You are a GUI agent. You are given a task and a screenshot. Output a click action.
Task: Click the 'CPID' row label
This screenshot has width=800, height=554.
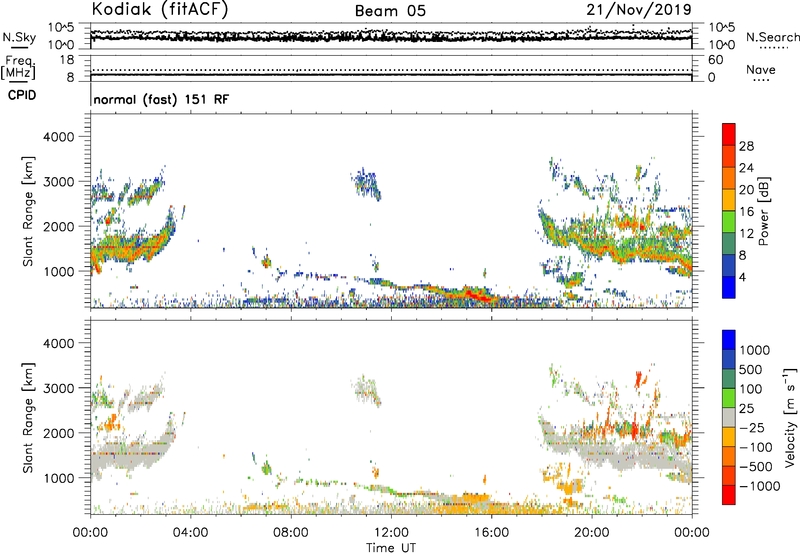point(22,95)
